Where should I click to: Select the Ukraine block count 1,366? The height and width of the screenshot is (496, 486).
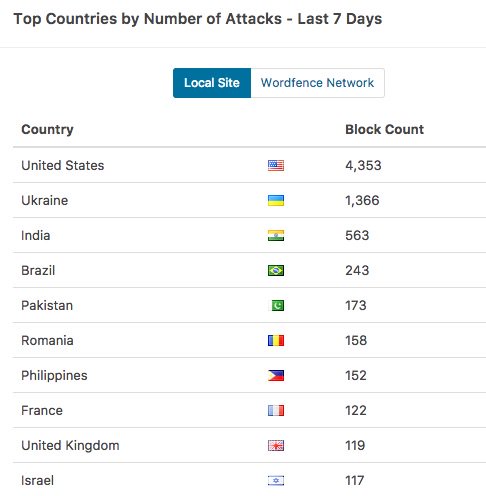click(x=362, y=200)
